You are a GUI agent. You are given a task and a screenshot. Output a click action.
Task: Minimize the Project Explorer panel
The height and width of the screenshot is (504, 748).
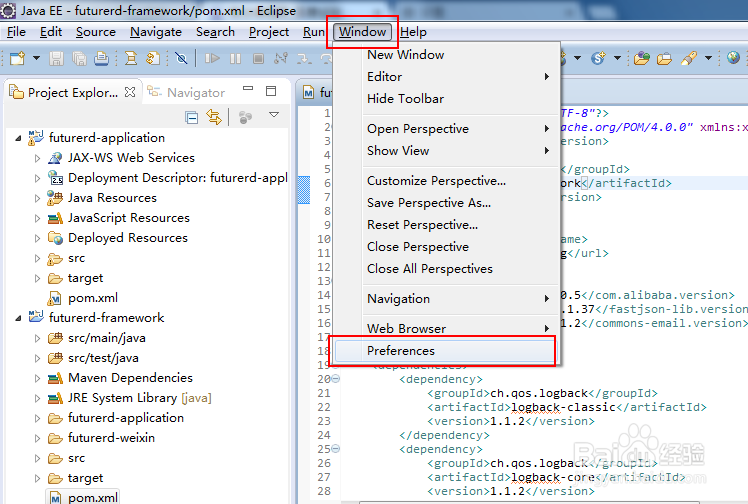(x=248, y=89)
